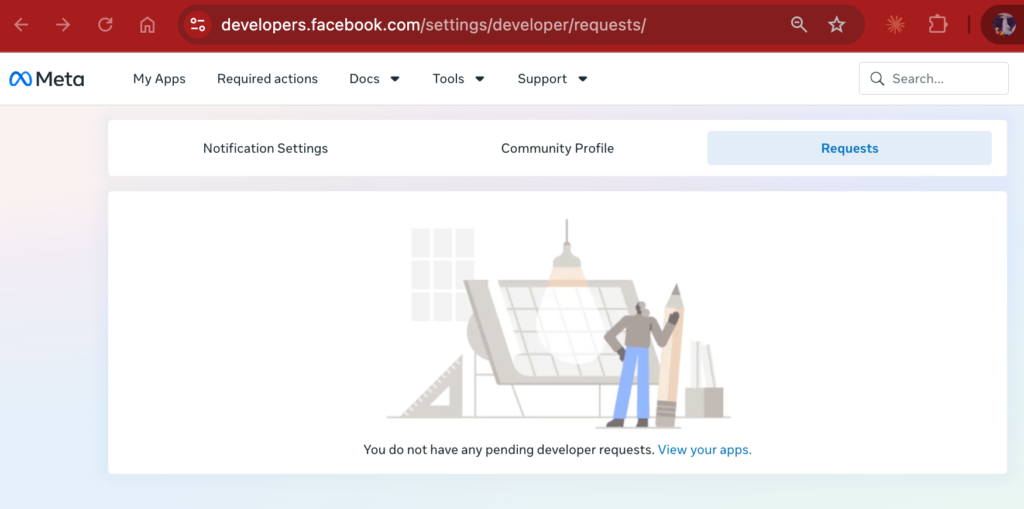
Task: Open the orange starburst extension icon
Action: [x=895, y=25]
